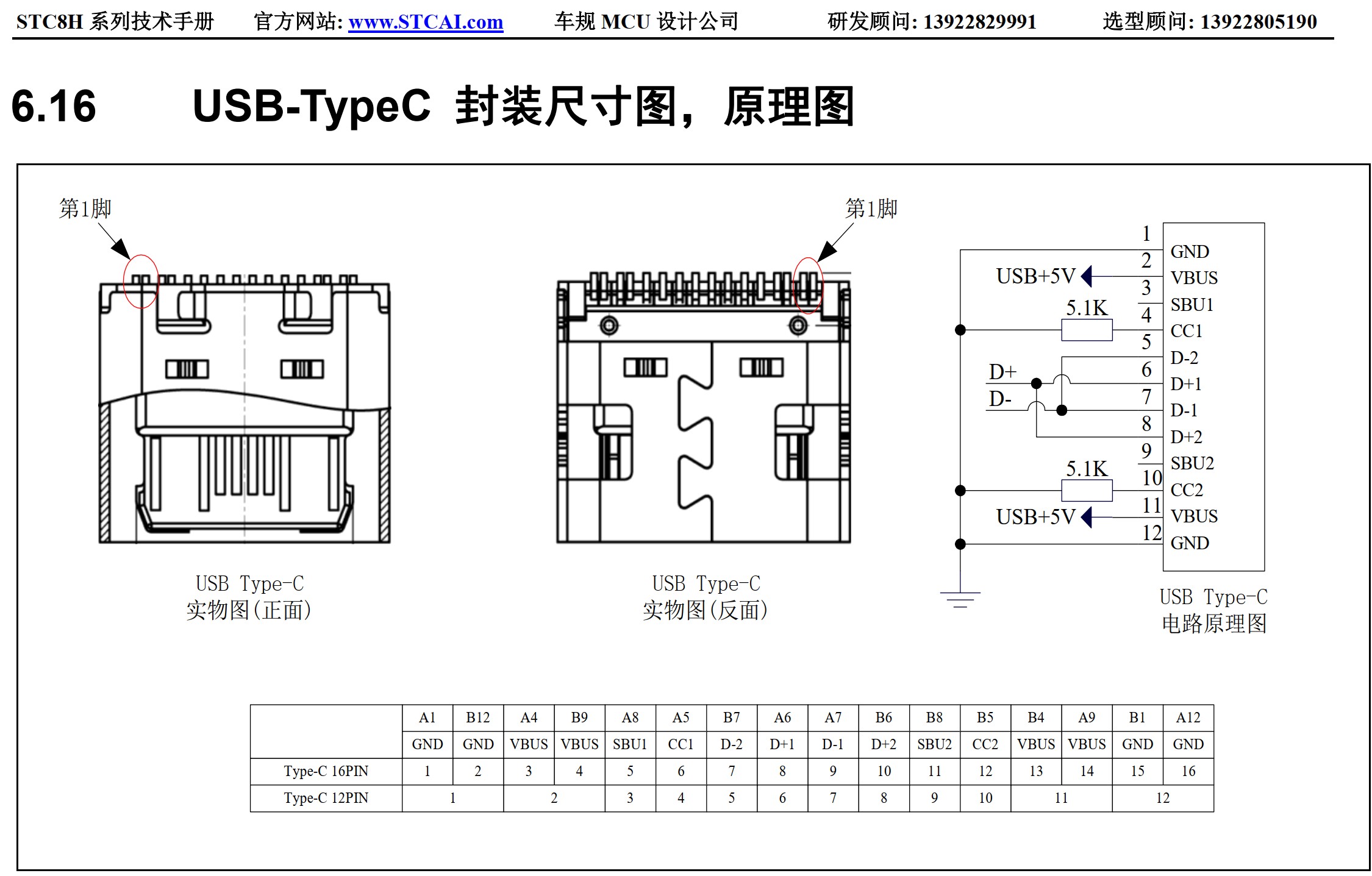Click CC2 pin label in schematic

pos(1187,490)
